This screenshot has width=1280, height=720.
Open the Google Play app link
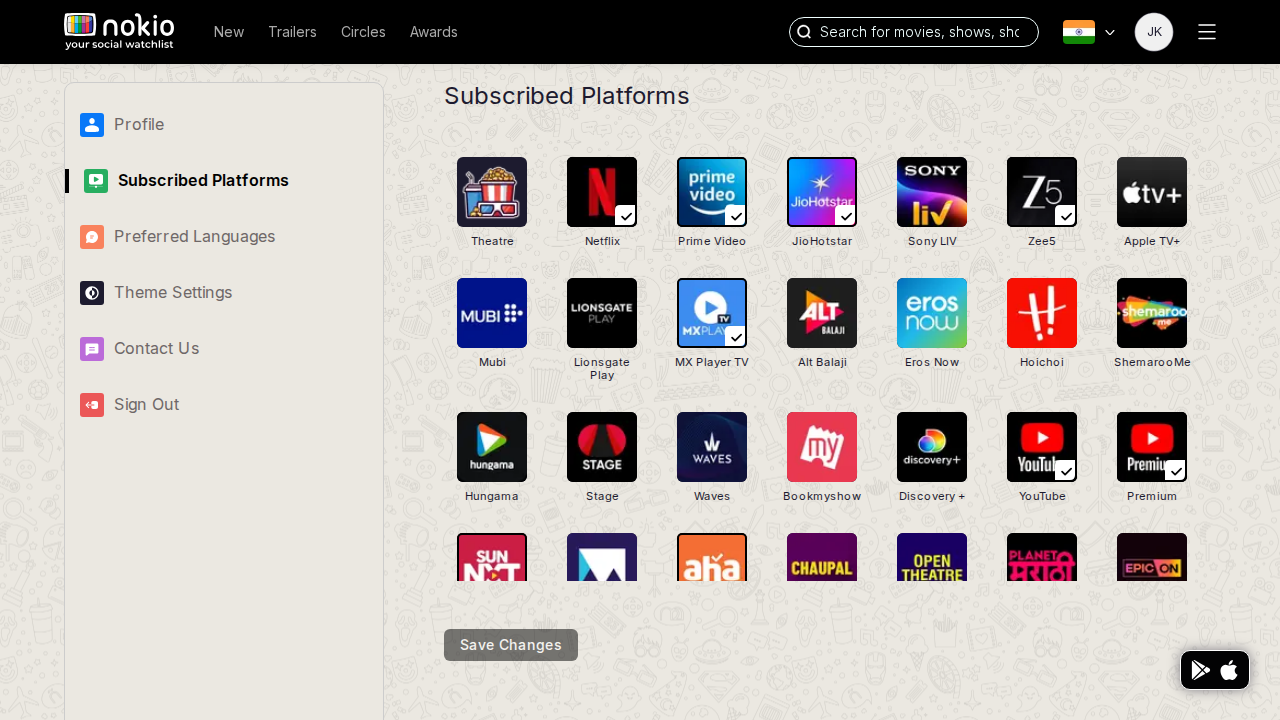[1201, 670]
